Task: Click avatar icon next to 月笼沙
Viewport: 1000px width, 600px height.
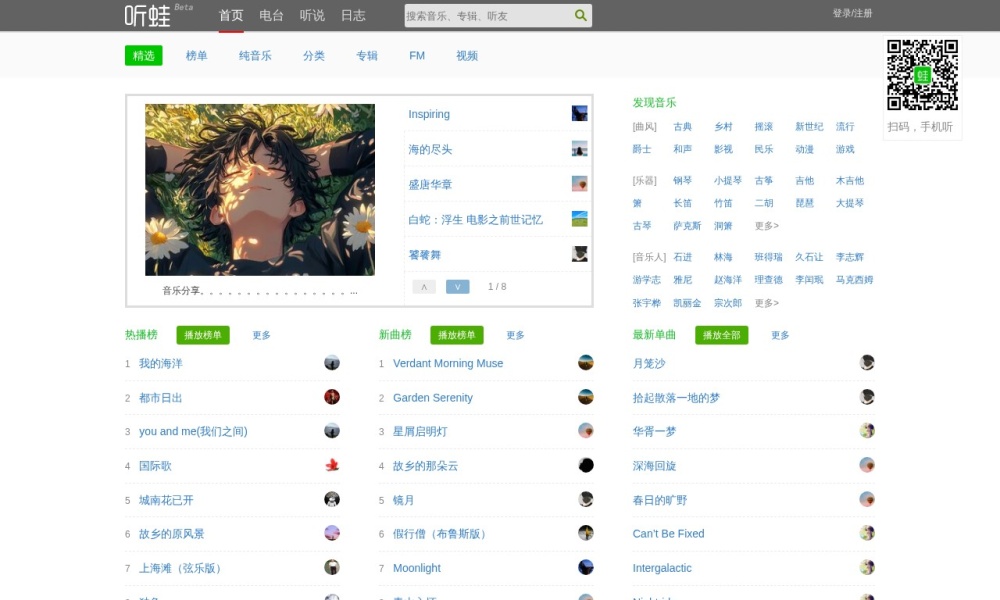Action: coord(867,363)
